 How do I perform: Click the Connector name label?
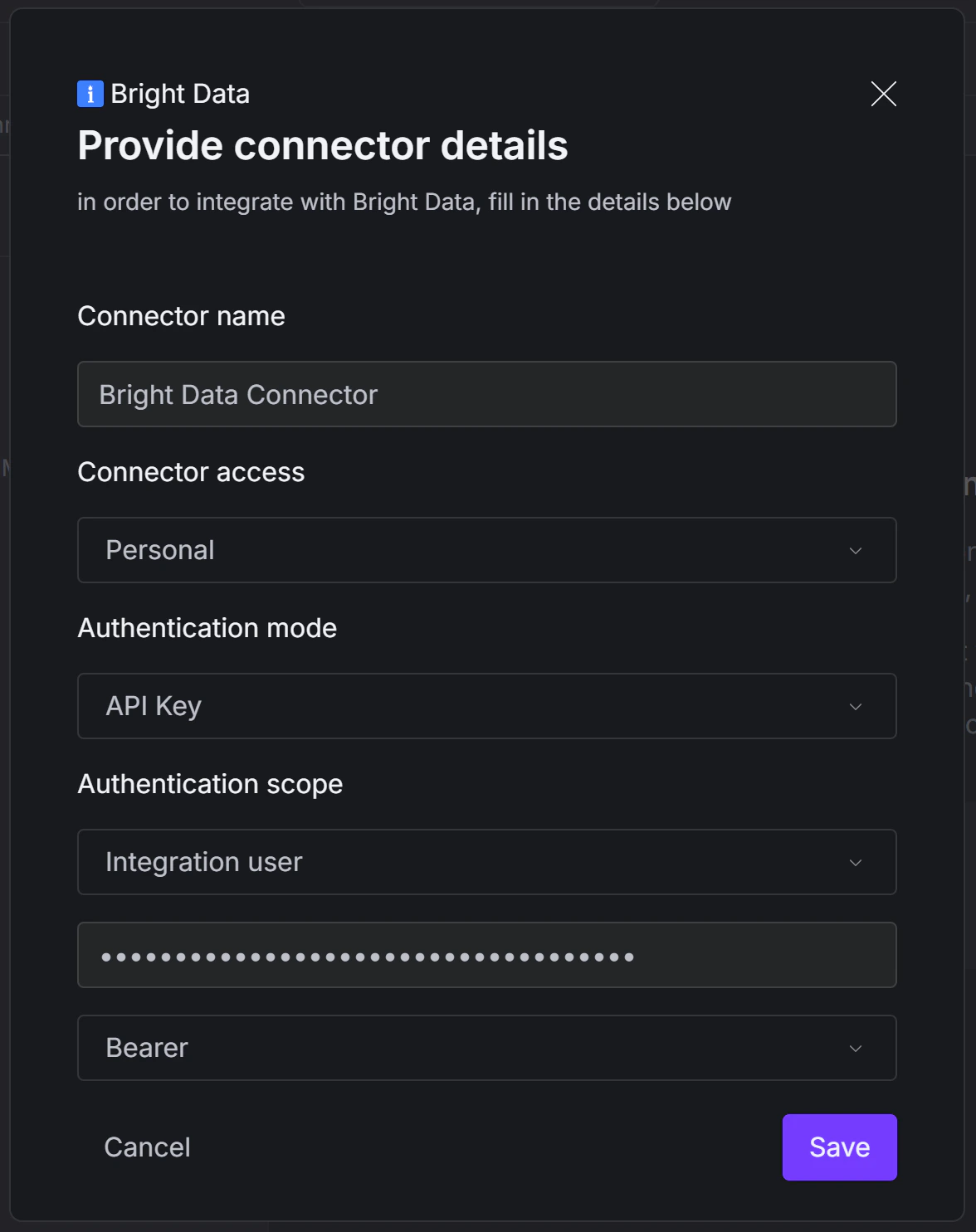point(181,316)
